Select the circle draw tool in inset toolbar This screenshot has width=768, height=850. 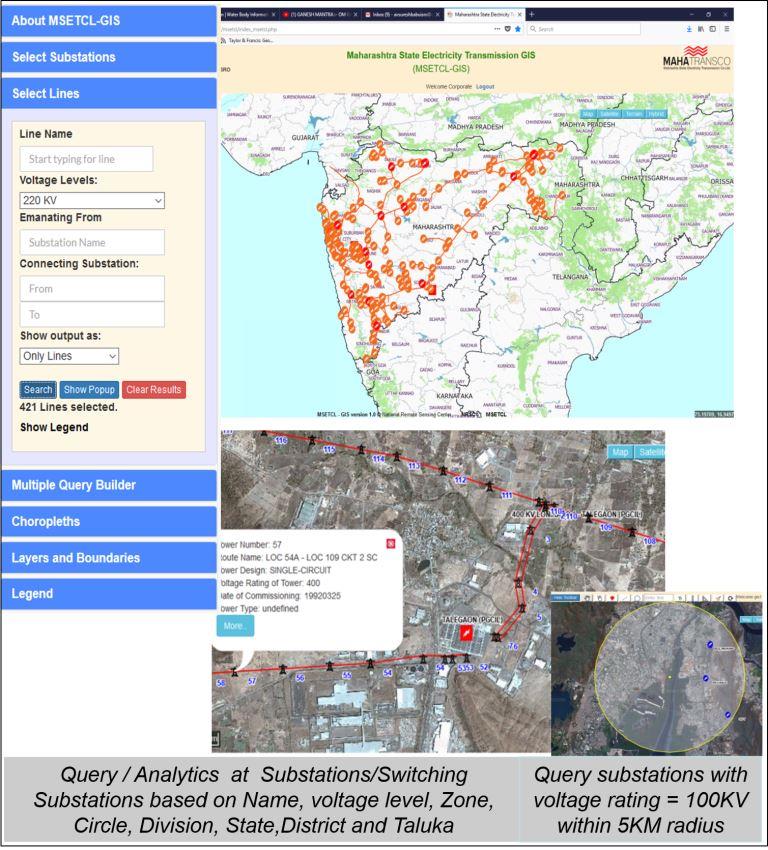point(637,598)
